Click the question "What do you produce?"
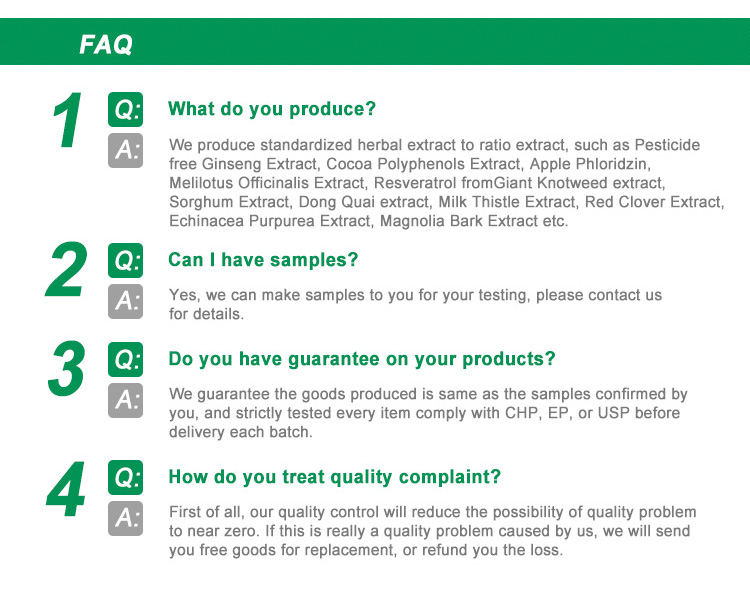The image size is (750, 589). (x=272, y=109)
